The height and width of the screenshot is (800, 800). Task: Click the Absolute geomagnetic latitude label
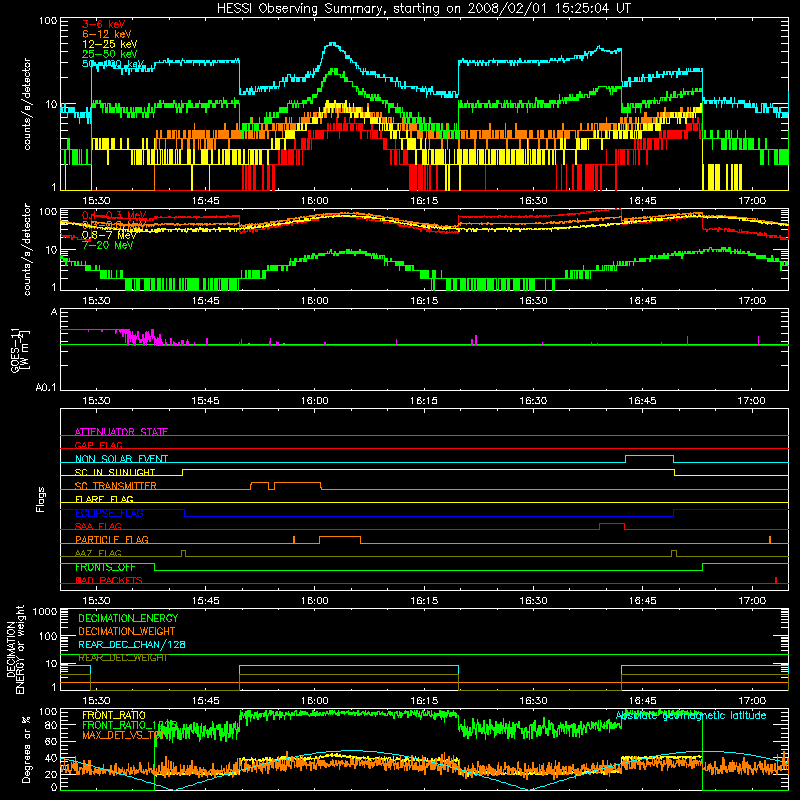pos(691,715)
